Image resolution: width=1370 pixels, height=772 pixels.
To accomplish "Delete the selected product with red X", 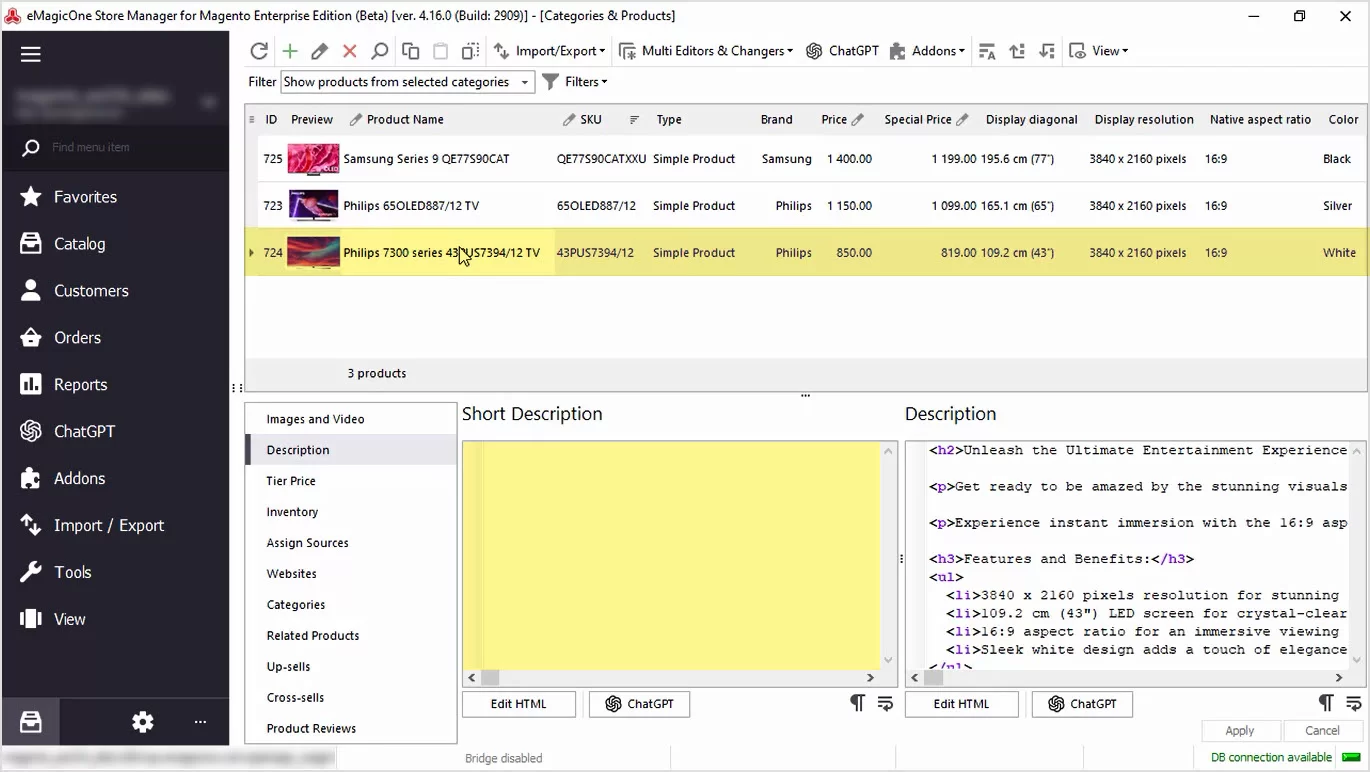I will tap(350, 51).
